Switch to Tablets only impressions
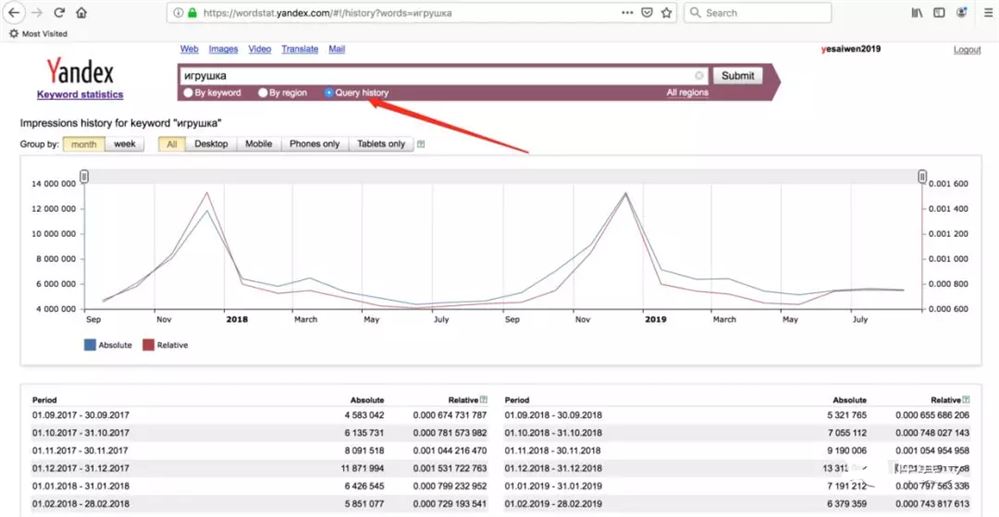The width and height of the screenshot is (999, 517). (381, 144)
